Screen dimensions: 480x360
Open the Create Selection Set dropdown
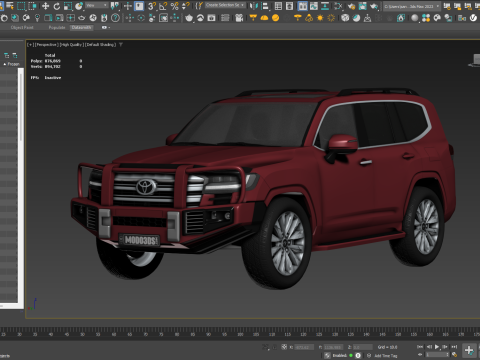point(225,5)
